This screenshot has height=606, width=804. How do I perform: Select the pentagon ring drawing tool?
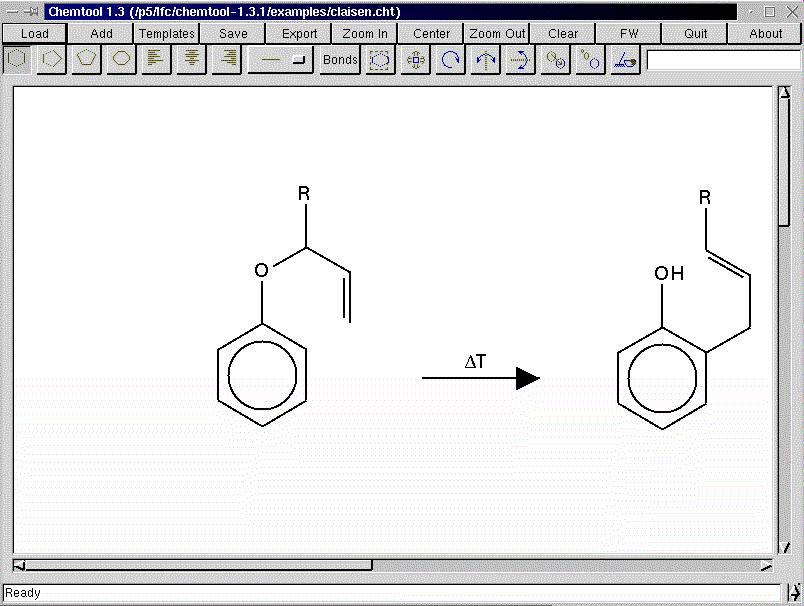[x=87, y=60]
